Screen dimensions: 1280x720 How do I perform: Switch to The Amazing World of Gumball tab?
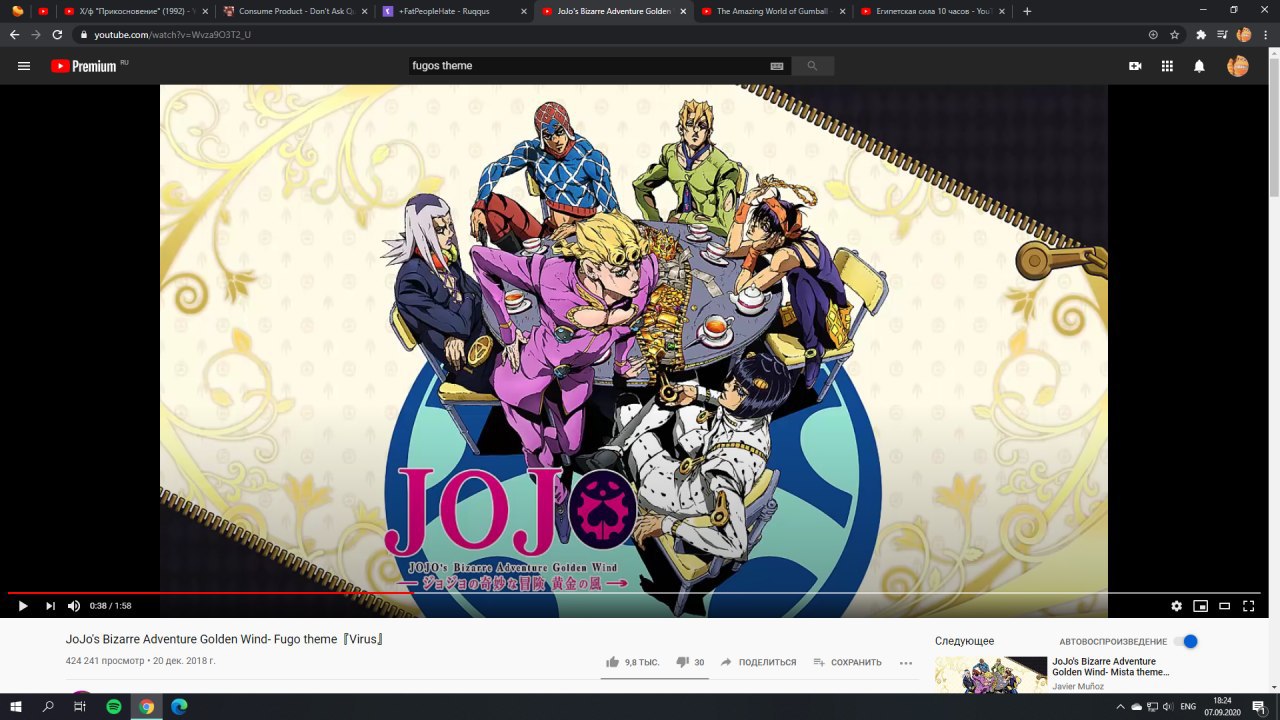(x=772, y=11)
